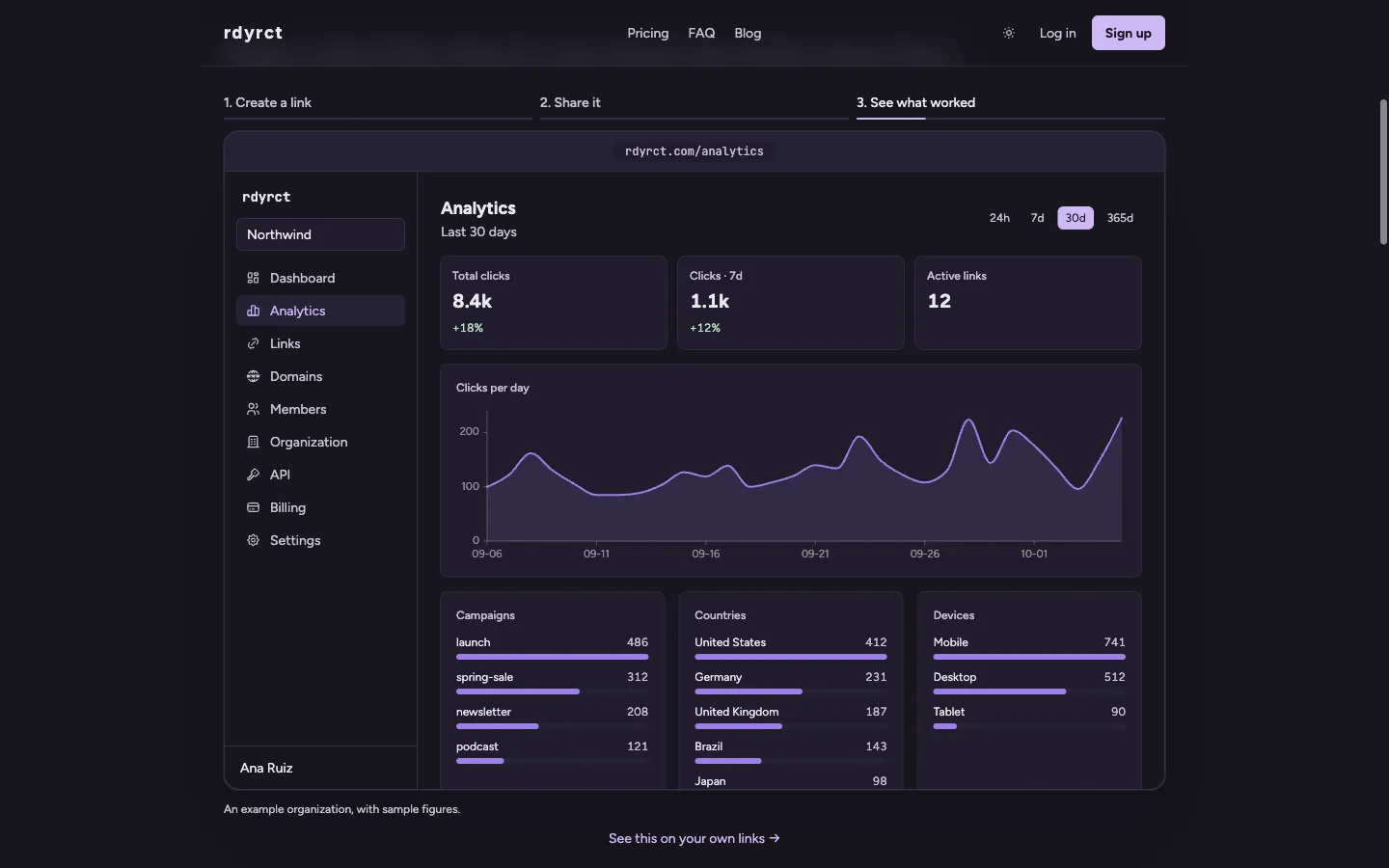Switch to the 365d time range
Image resolution: width=1389 pixels, height=868 pixels.
(1120, 218)
